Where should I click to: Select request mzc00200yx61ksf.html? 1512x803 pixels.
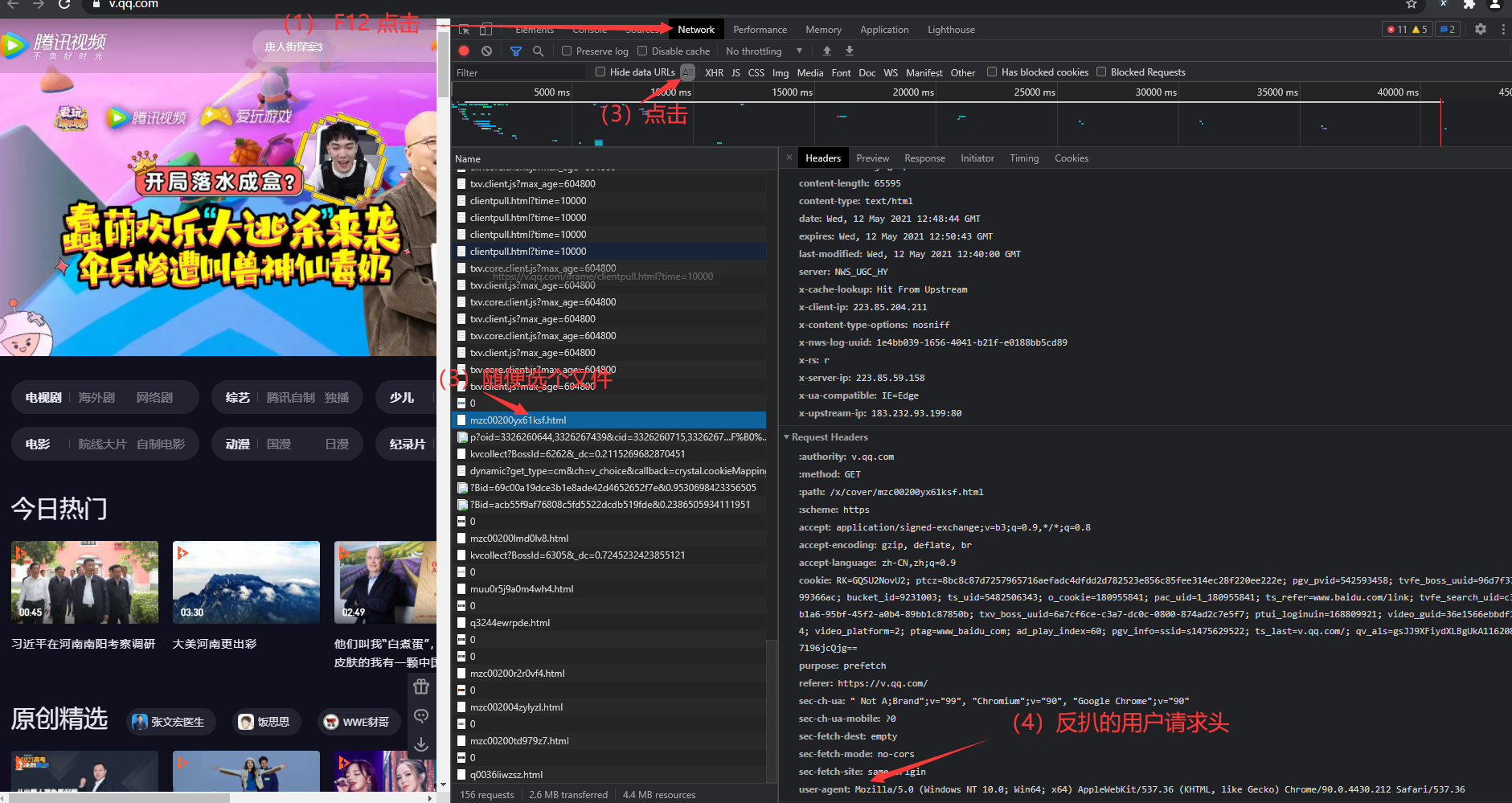click(x=609, y=420)
